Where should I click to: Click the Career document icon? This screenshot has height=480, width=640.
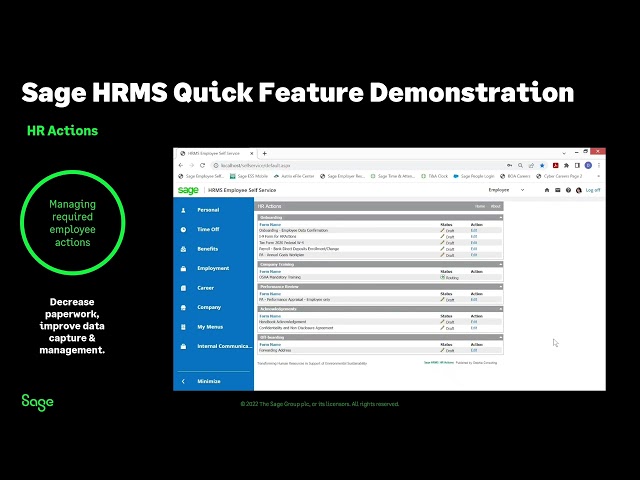tap(183, 288)
